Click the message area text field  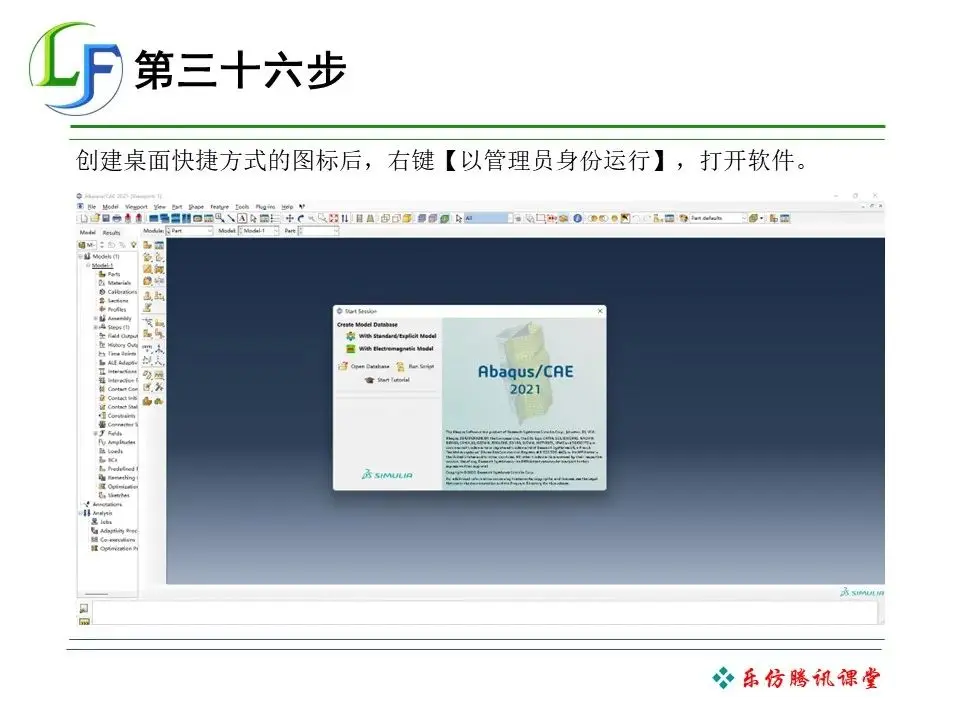tap(484, 613)
